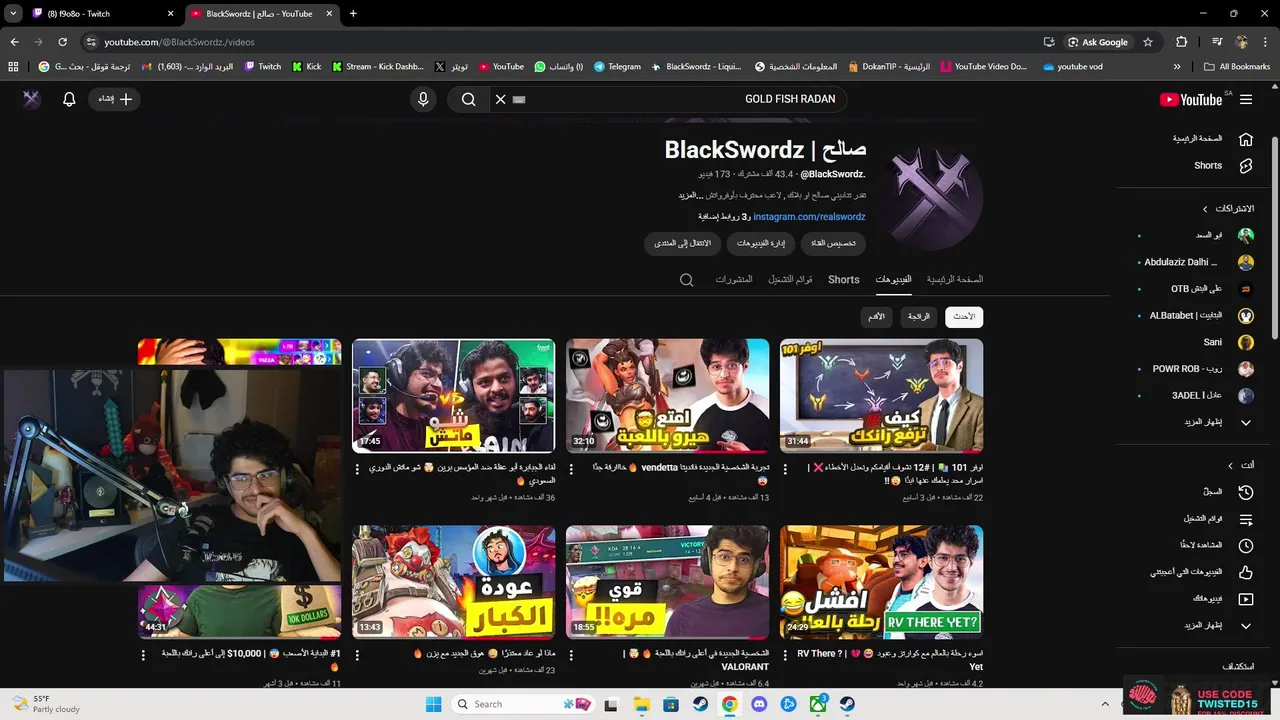Open the All Bookmarks folder

[x=1237, y=67]
